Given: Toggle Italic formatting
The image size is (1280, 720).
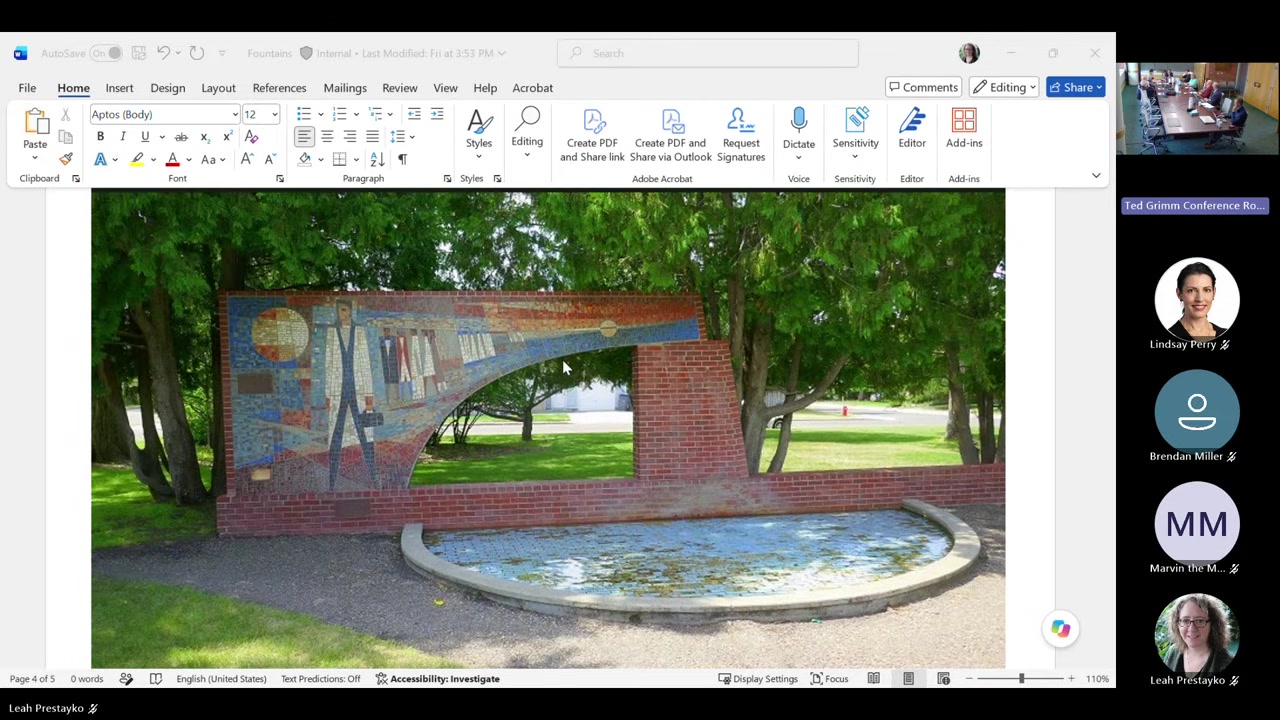Looking at the screenshot, I should 122,137.
